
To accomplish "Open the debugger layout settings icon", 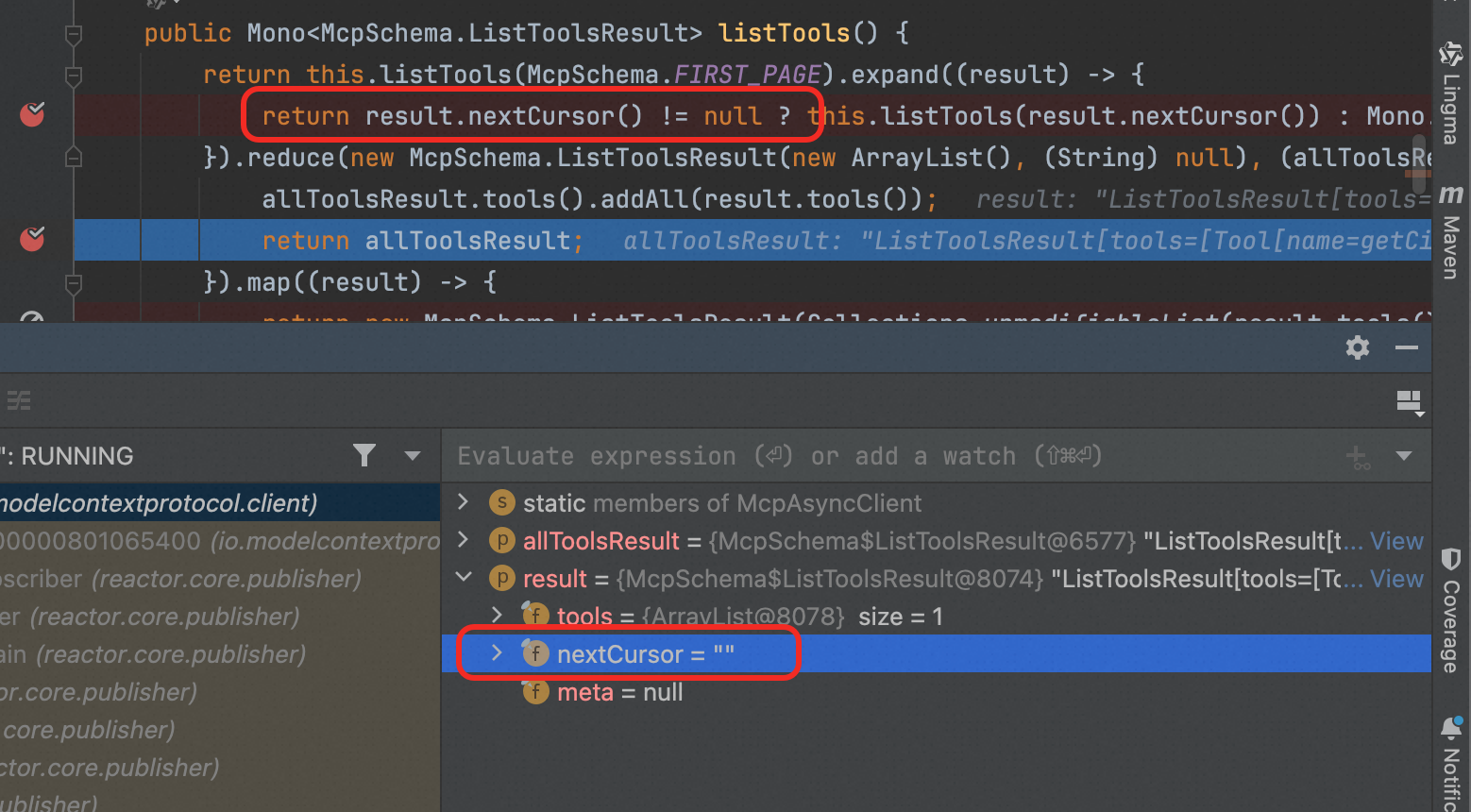I will pyautogui.click(x=1410, y=402).
